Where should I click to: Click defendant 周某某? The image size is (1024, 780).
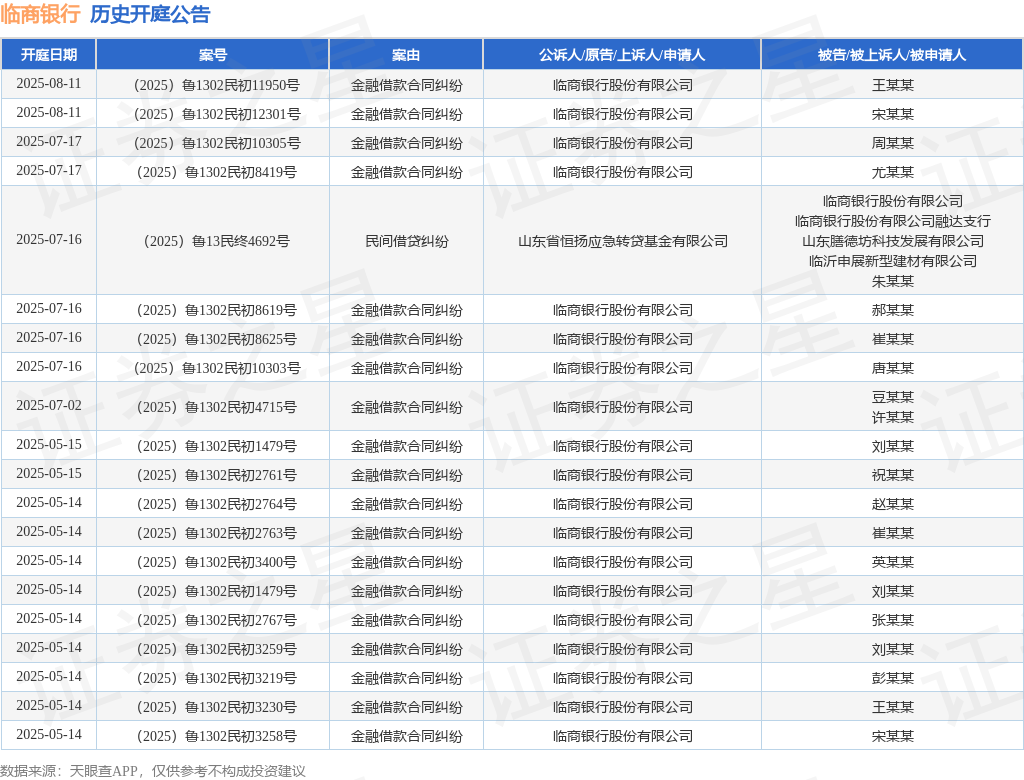point(893,143)
